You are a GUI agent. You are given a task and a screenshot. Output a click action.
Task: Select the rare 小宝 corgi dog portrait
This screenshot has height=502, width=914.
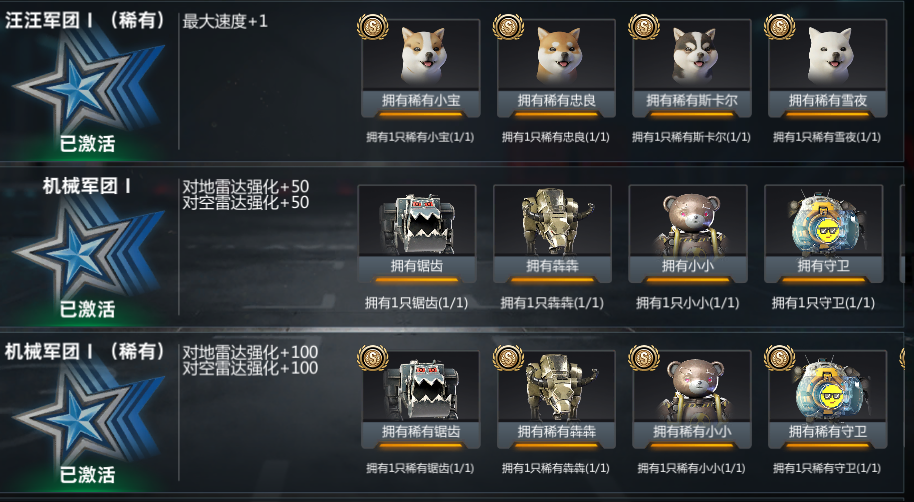(x=421, y=55)
